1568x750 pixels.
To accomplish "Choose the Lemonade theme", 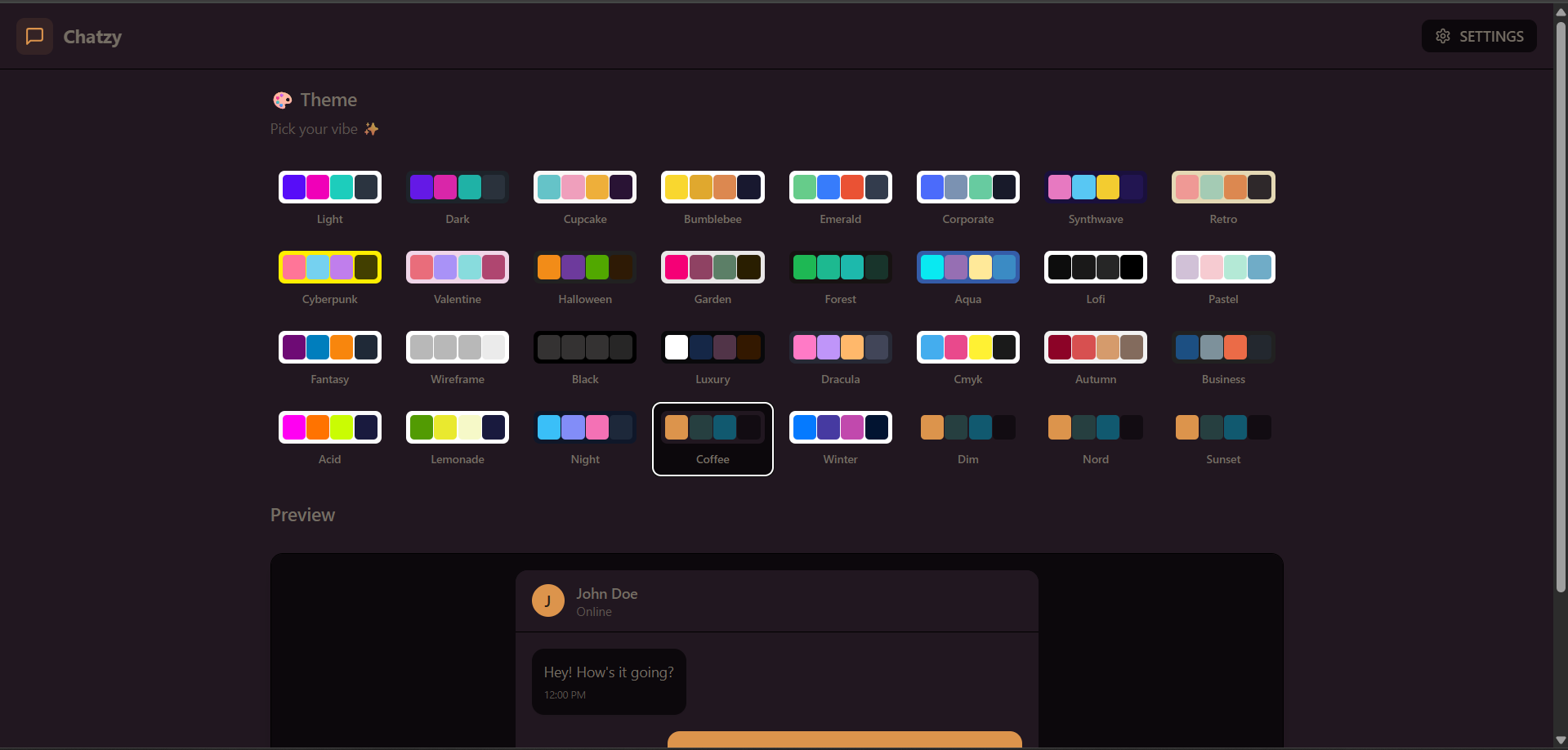I will point(458,439).
